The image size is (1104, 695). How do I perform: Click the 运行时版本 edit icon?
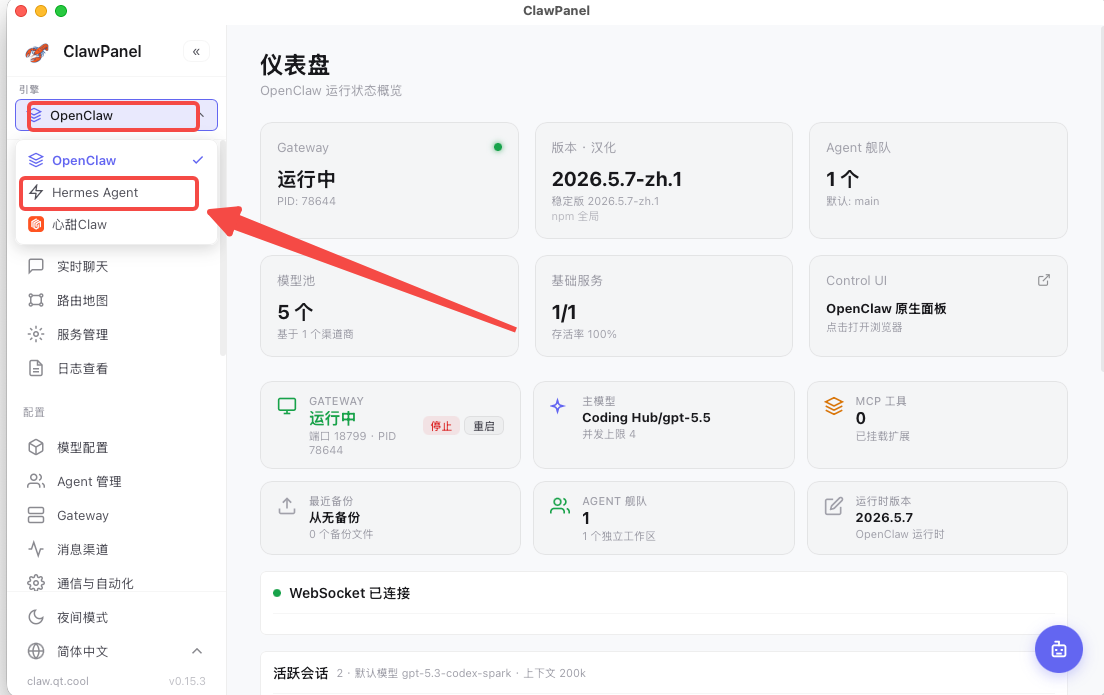pyautogui.click(x=834, y=506)
